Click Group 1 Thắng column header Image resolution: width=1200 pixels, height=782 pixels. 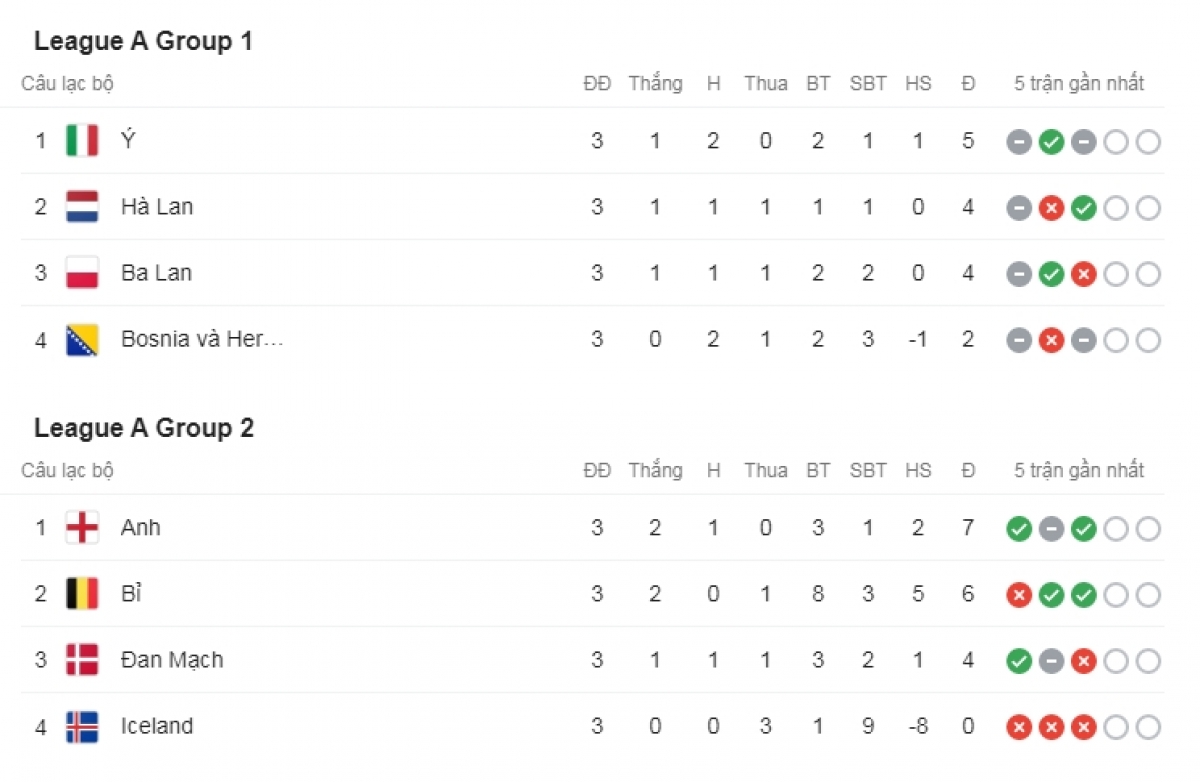click(655, 84)
